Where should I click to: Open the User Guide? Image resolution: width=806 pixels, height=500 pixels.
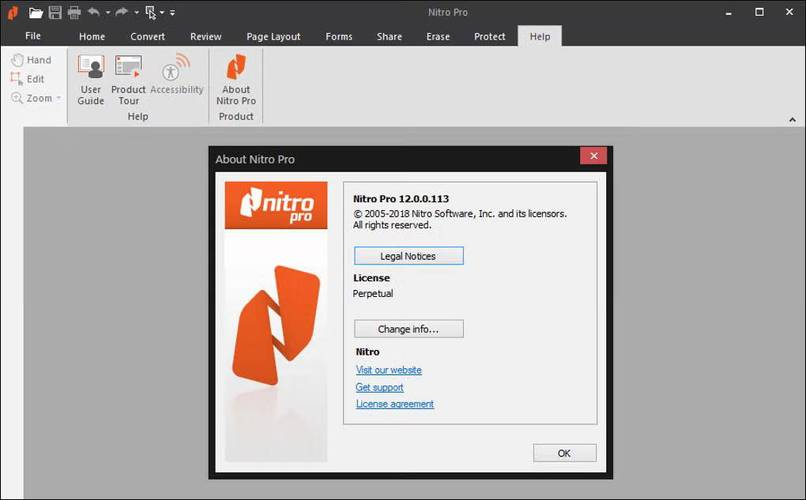tap(91, 80)
